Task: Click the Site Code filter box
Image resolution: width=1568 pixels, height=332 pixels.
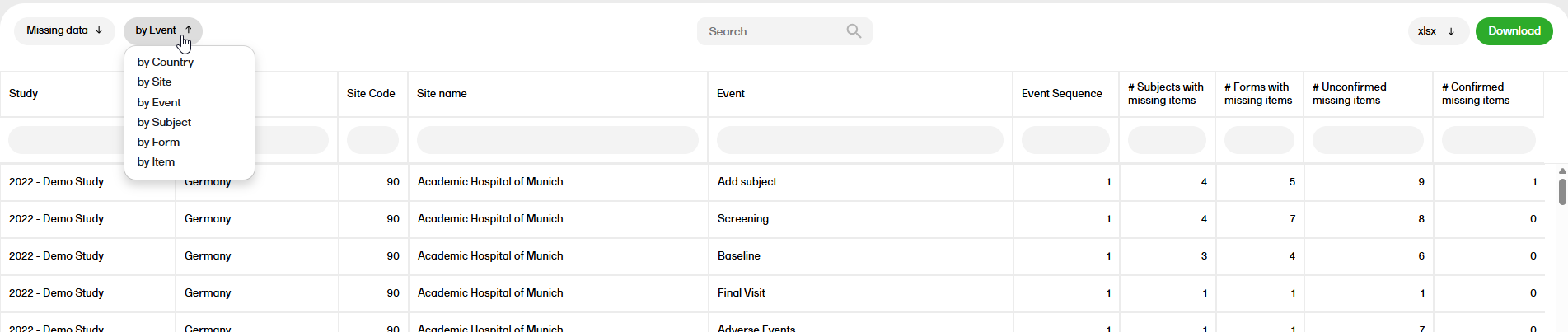Action: tap(372, 140)
